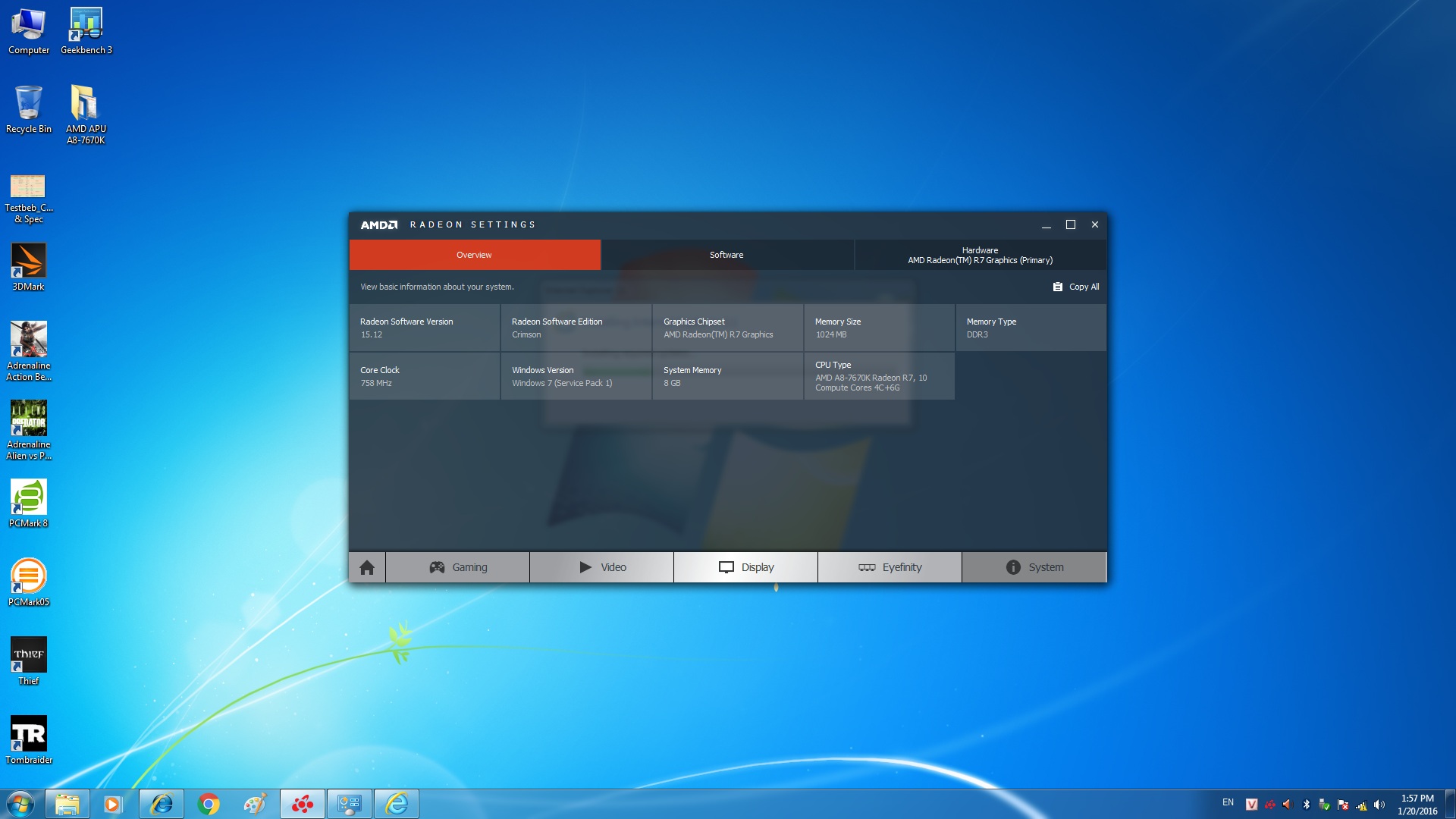Open Windows Explorer from the taskbar

click(67, 804)
